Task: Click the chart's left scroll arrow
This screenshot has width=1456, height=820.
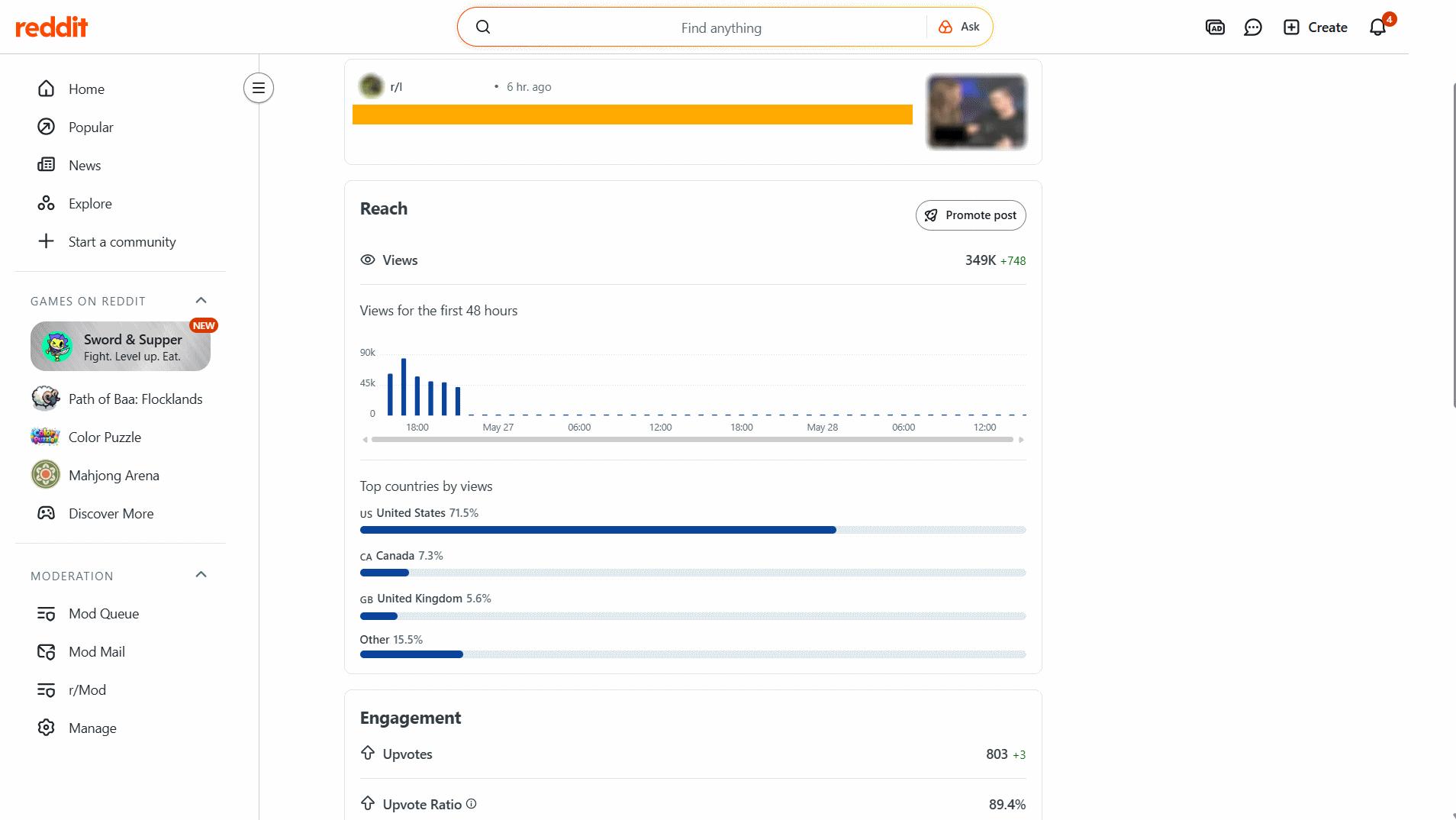Action: coord(365,440)
